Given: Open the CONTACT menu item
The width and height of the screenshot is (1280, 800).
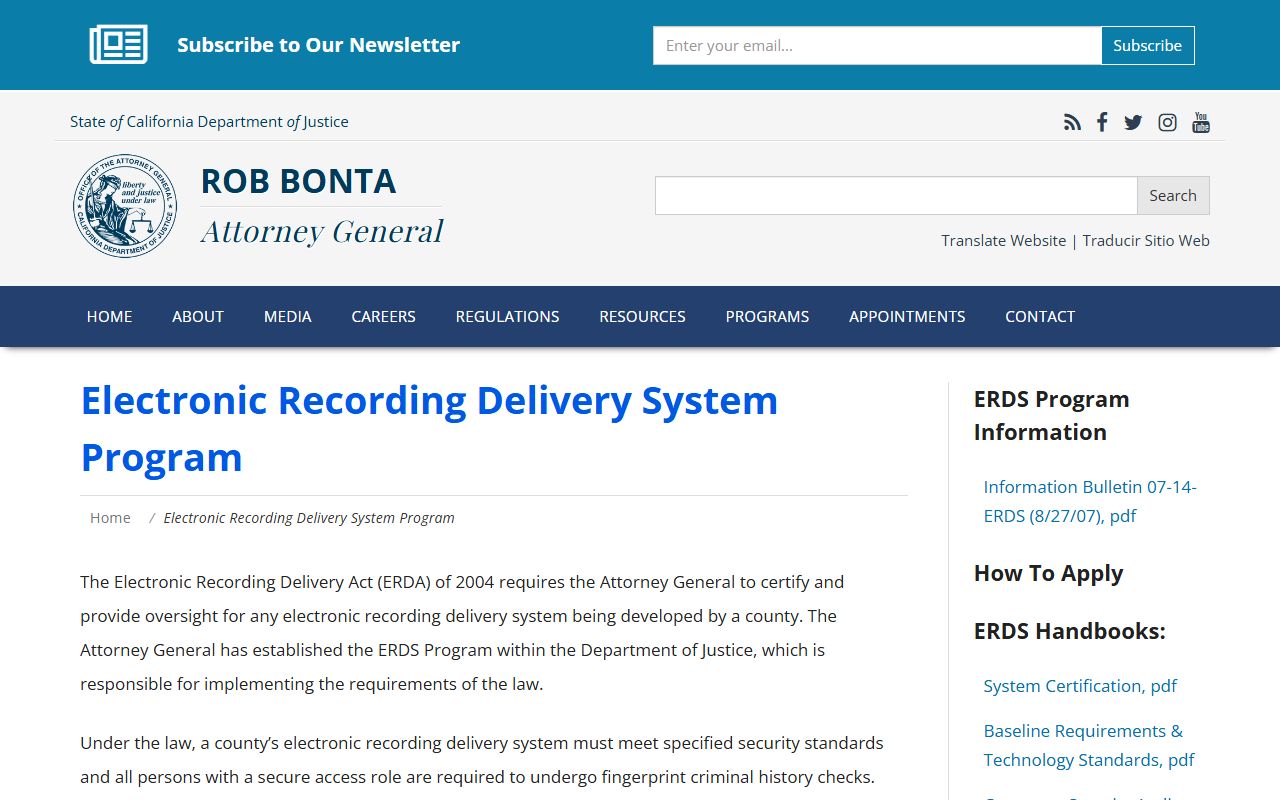Looking at the screenshot, I should [x=1040, y=316].
